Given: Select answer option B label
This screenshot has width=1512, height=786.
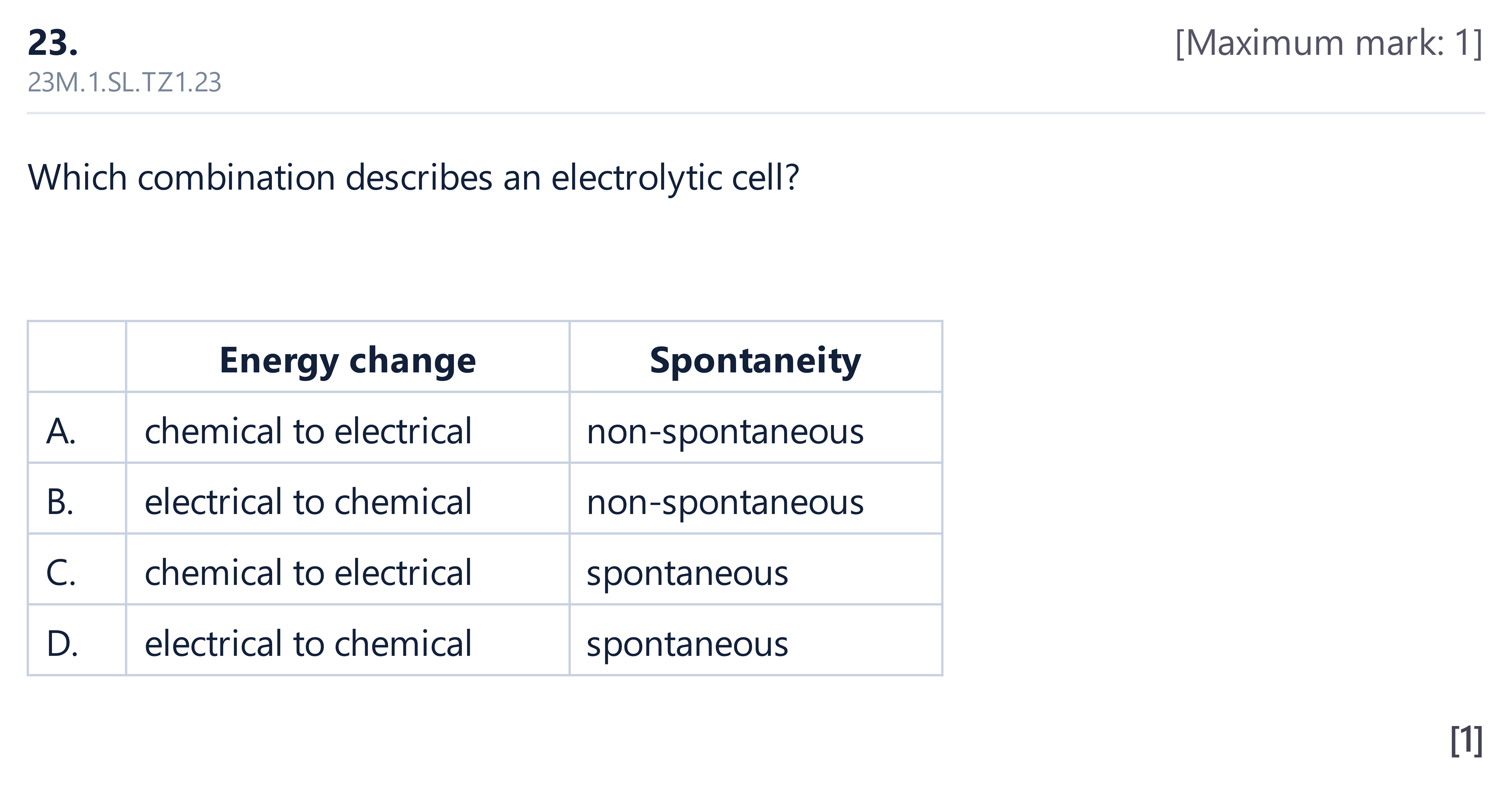Looking at the screenshot, I should pyautogui.click(x=60, y=502).
